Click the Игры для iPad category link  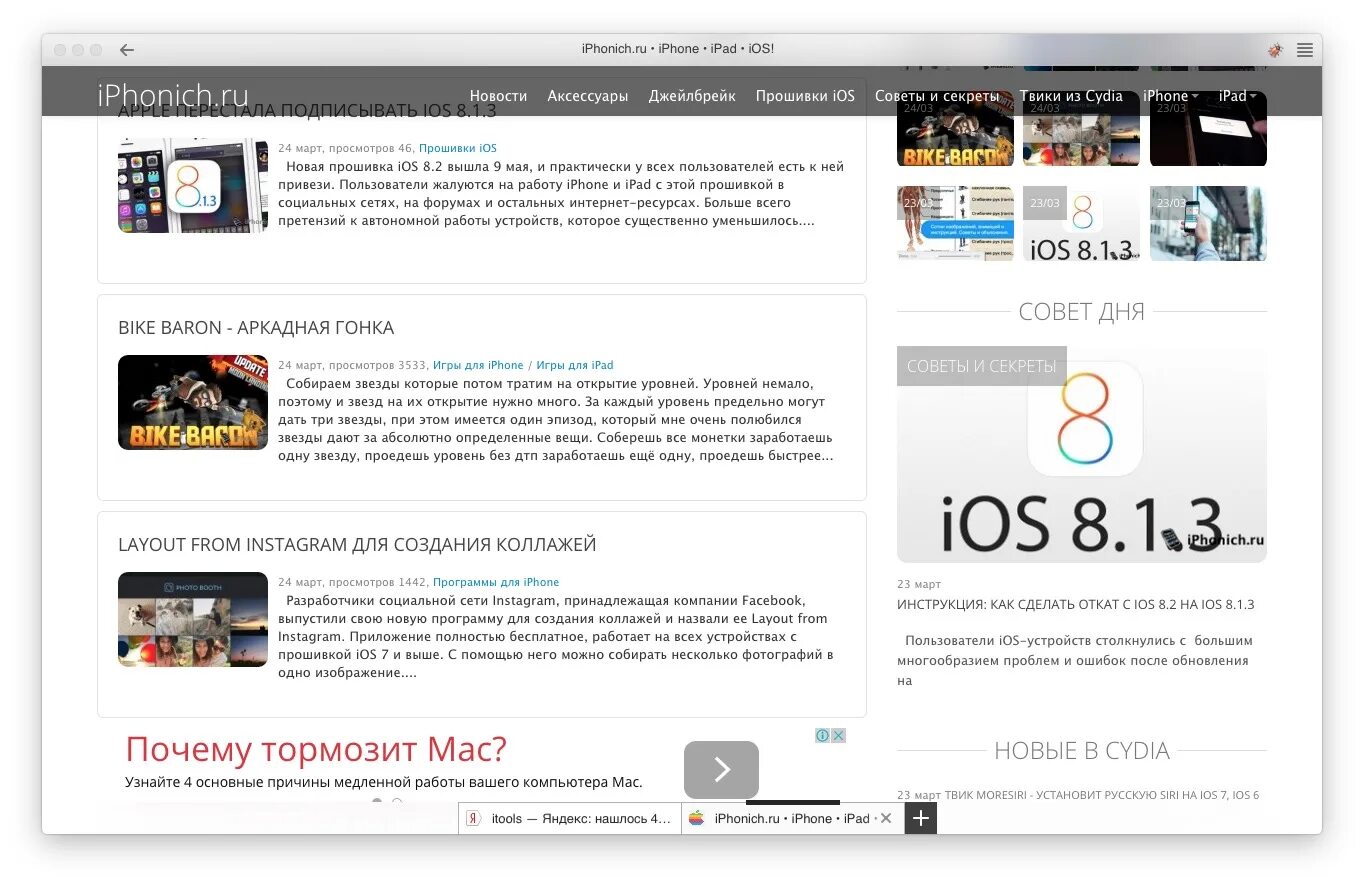pos(575,365)
